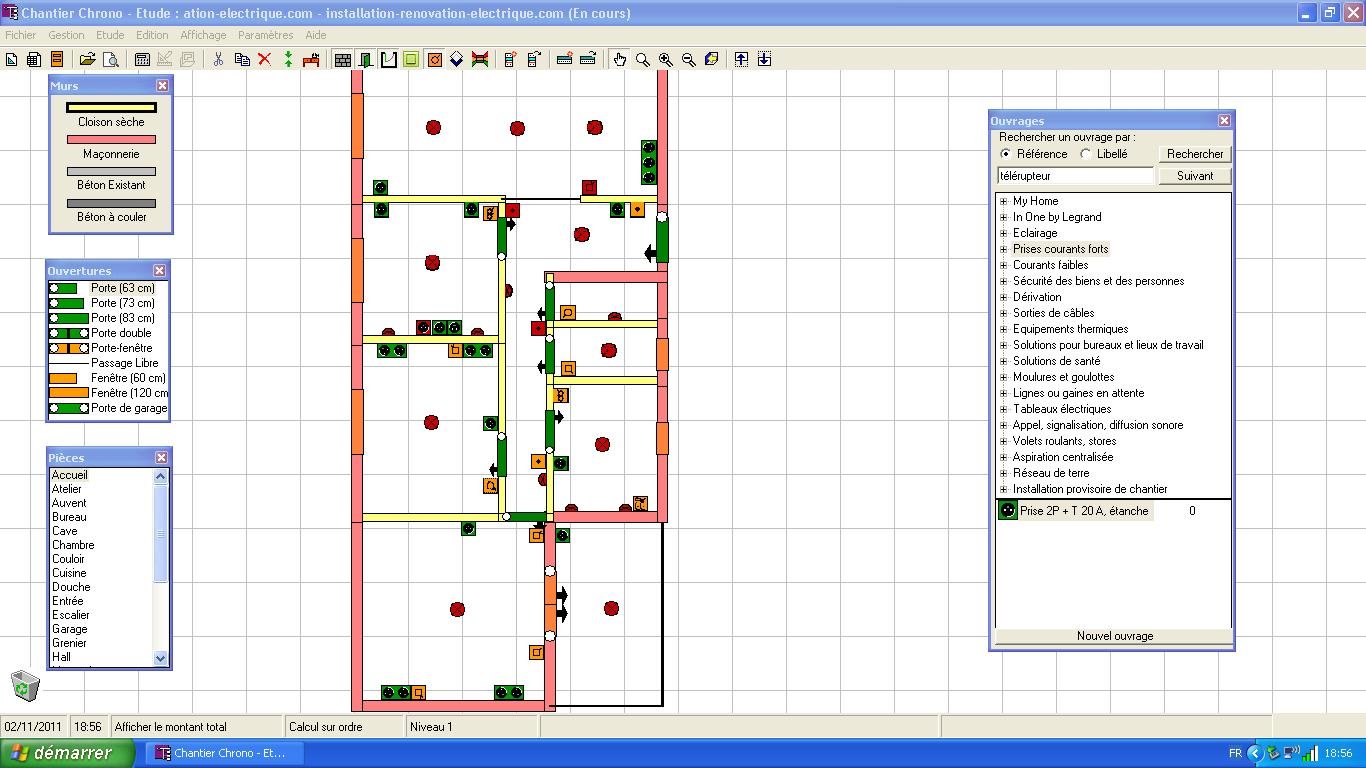Click the down arrow level icon
This screenshot has height=768, width=1366.
tap(764, 60)
